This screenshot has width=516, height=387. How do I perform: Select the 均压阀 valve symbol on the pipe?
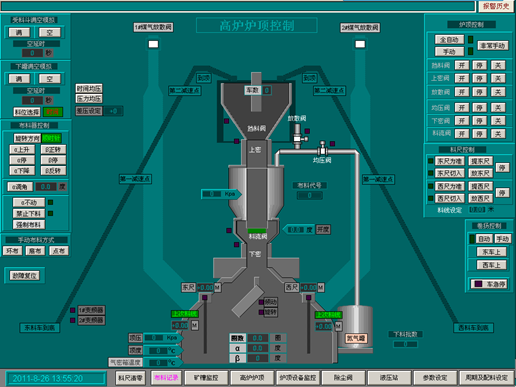(x=322, y=149)
